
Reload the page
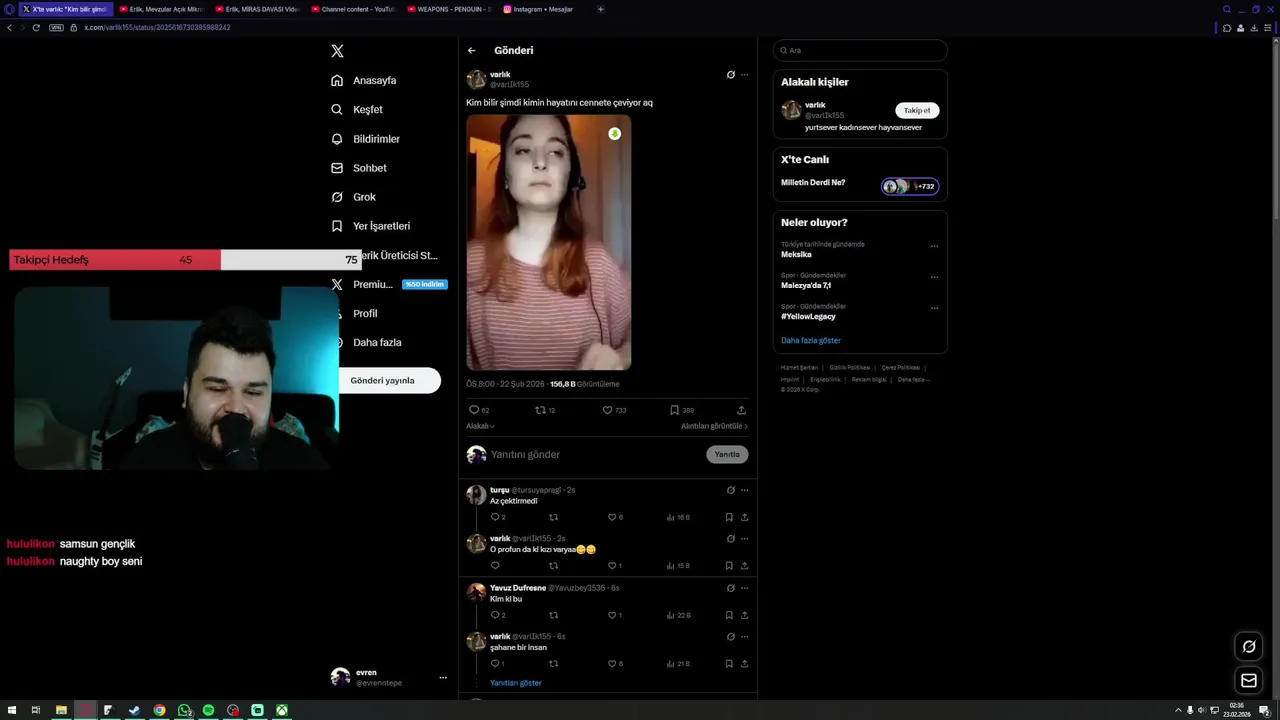click(36, 28)
